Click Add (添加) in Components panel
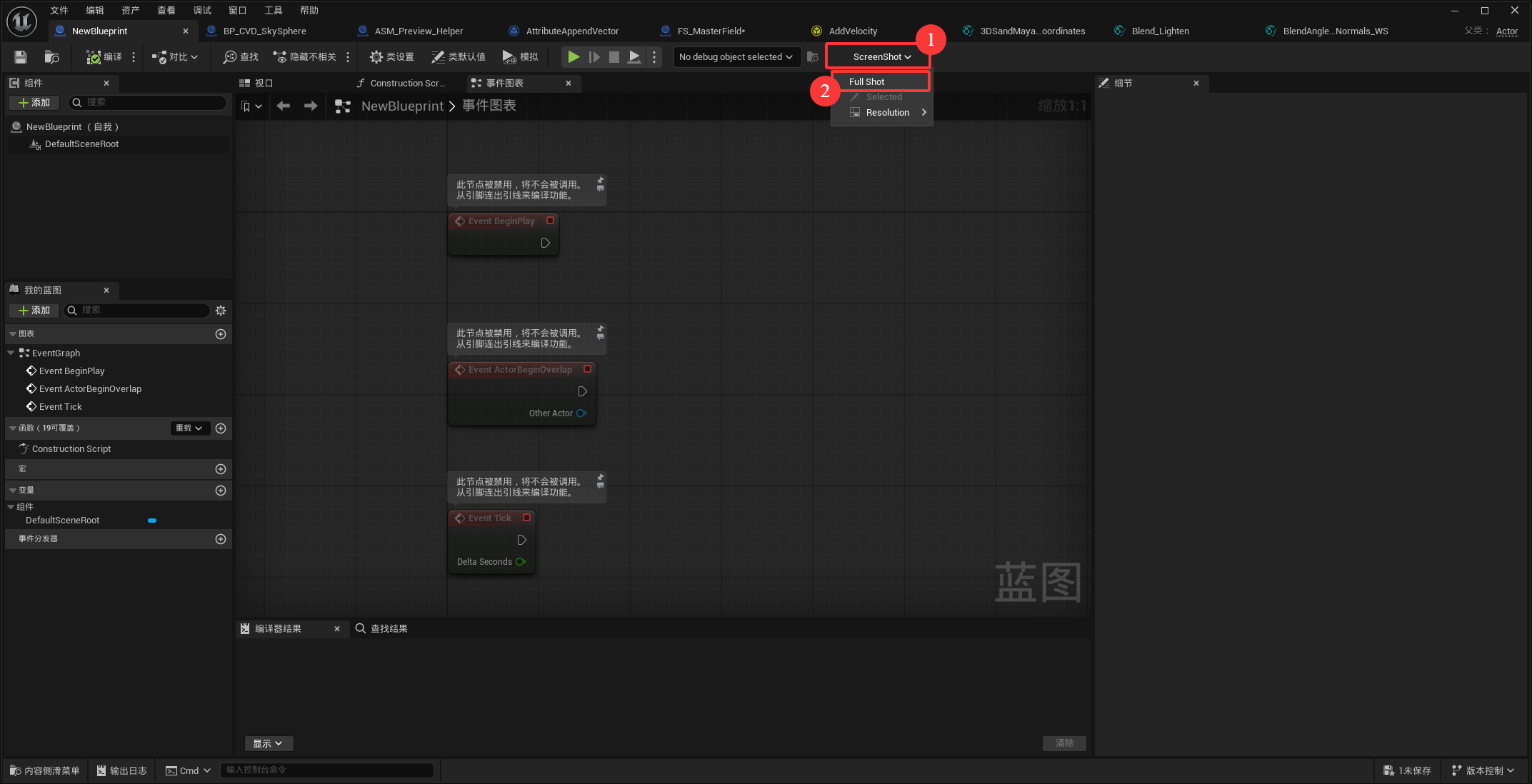 [x=34, y=103]
